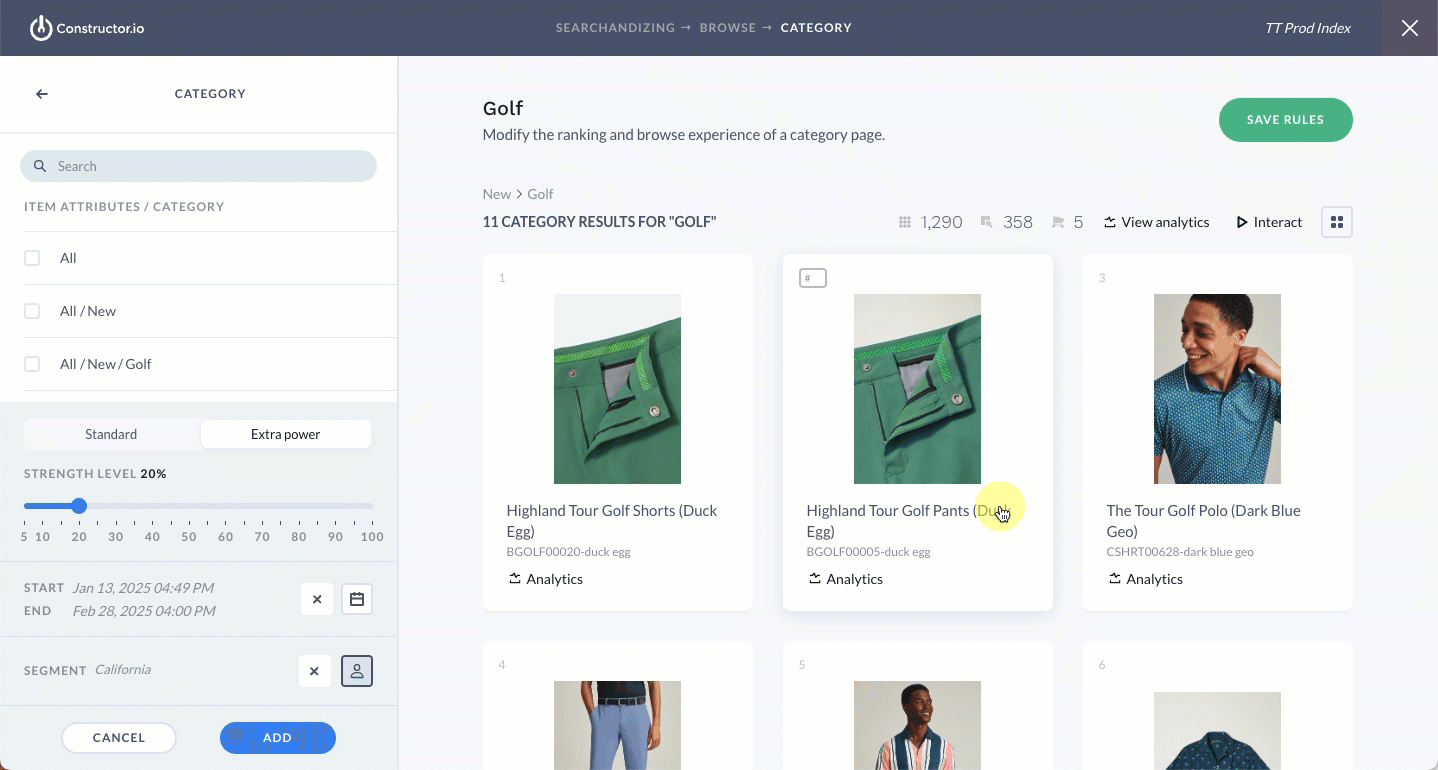Click the 'New' breadcrumb link

pyautogui.click(x=497, y=194)
